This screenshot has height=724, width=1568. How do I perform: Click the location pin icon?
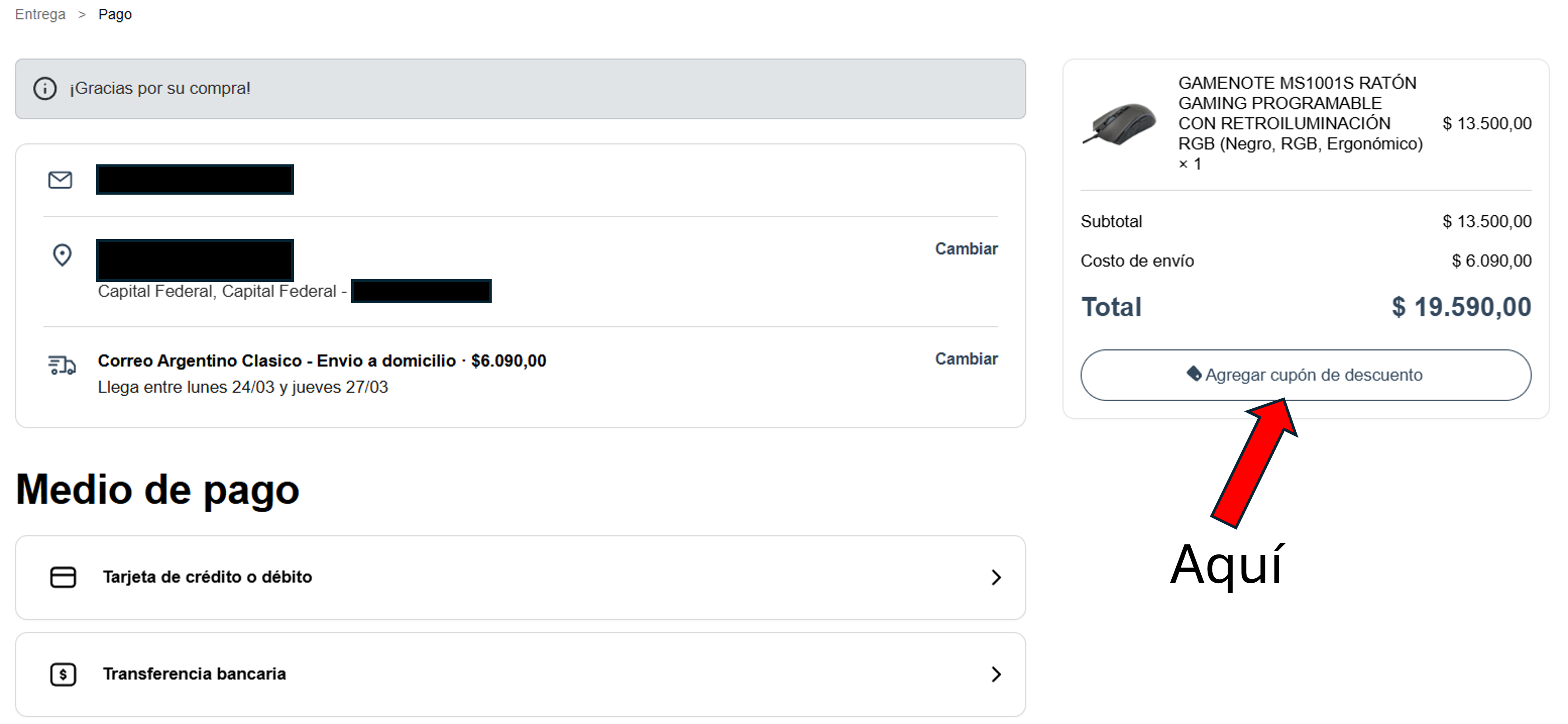(62, 255)
